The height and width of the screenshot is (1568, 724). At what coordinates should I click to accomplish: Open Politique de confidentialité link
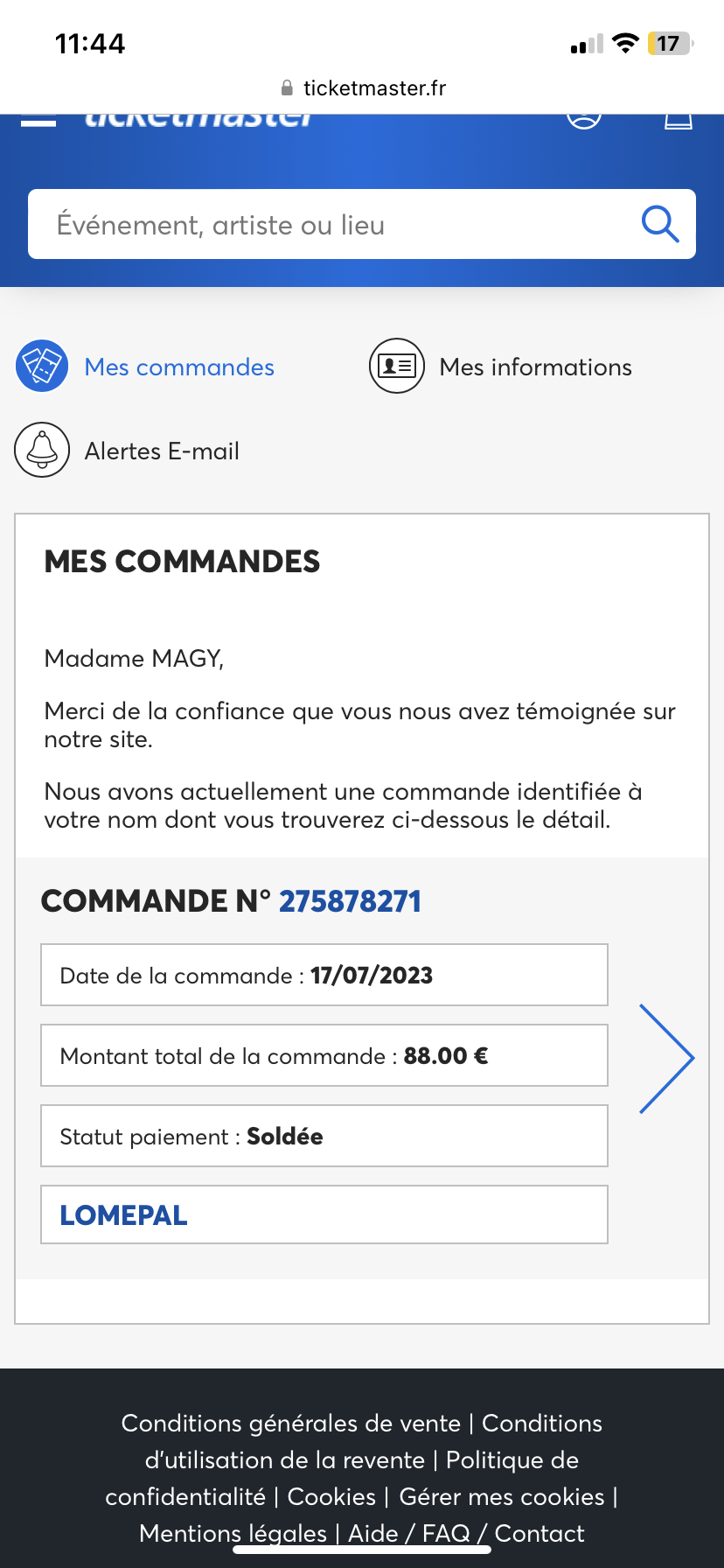[x=512, y=1460]
